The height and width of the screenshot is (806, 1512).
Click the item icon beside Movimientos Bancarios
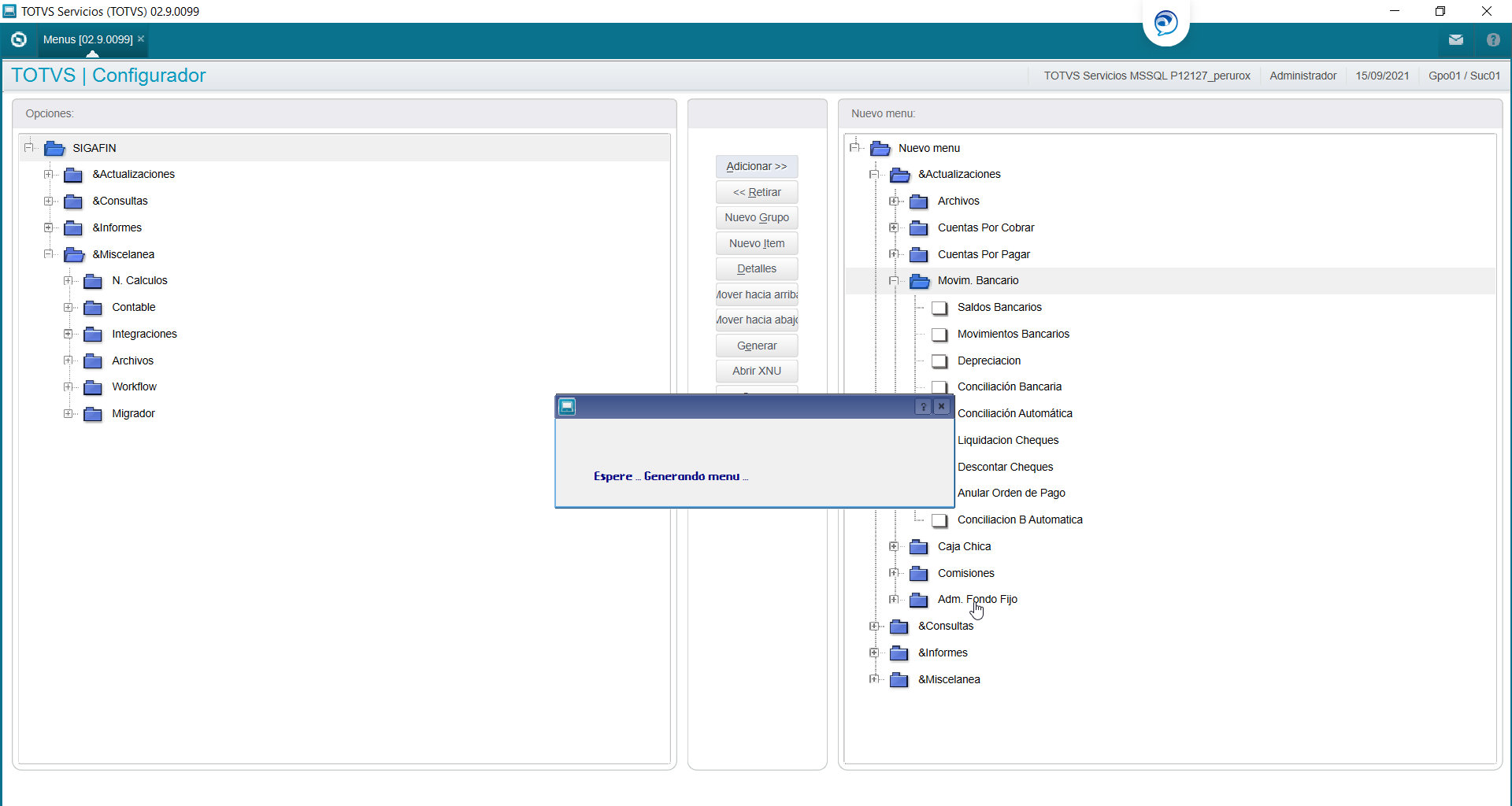point(939,335)
